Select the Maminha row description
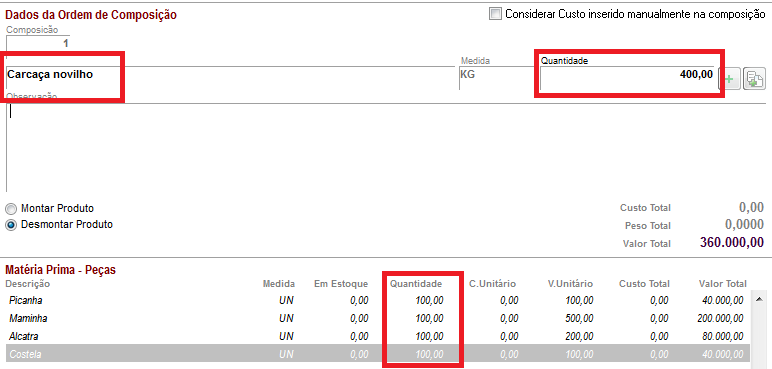This screenshot has height=369, width=772. [x=28, y=319]
